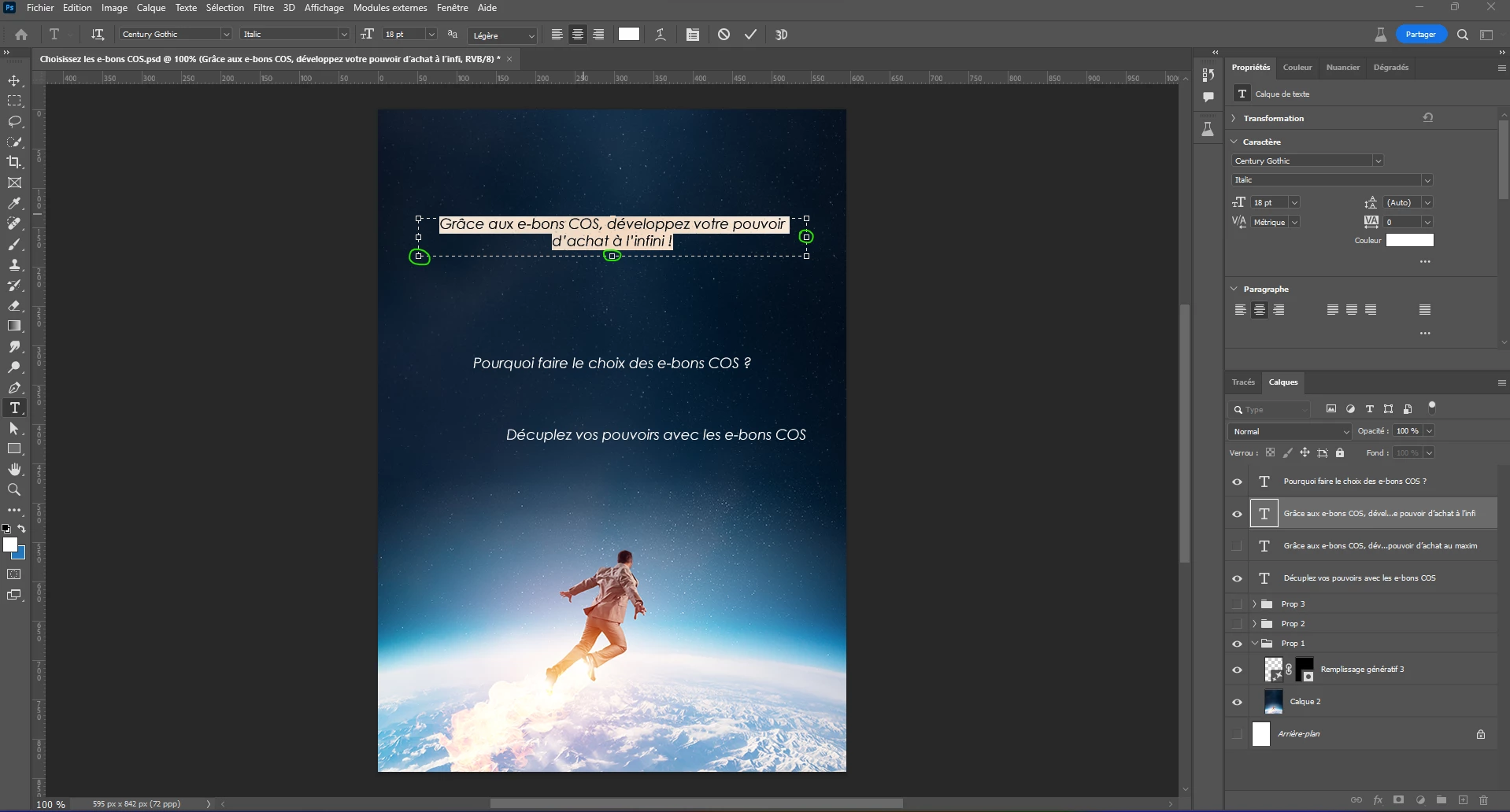The height and width of the screenshot is (812, 1510).
Task: Add a layer style fx
Action: pyautogui.click(x=1378, y=800)
